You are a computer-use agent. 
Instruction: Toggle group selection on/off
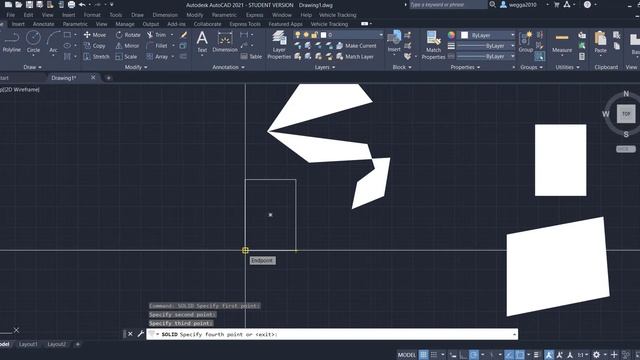point(539,56)
